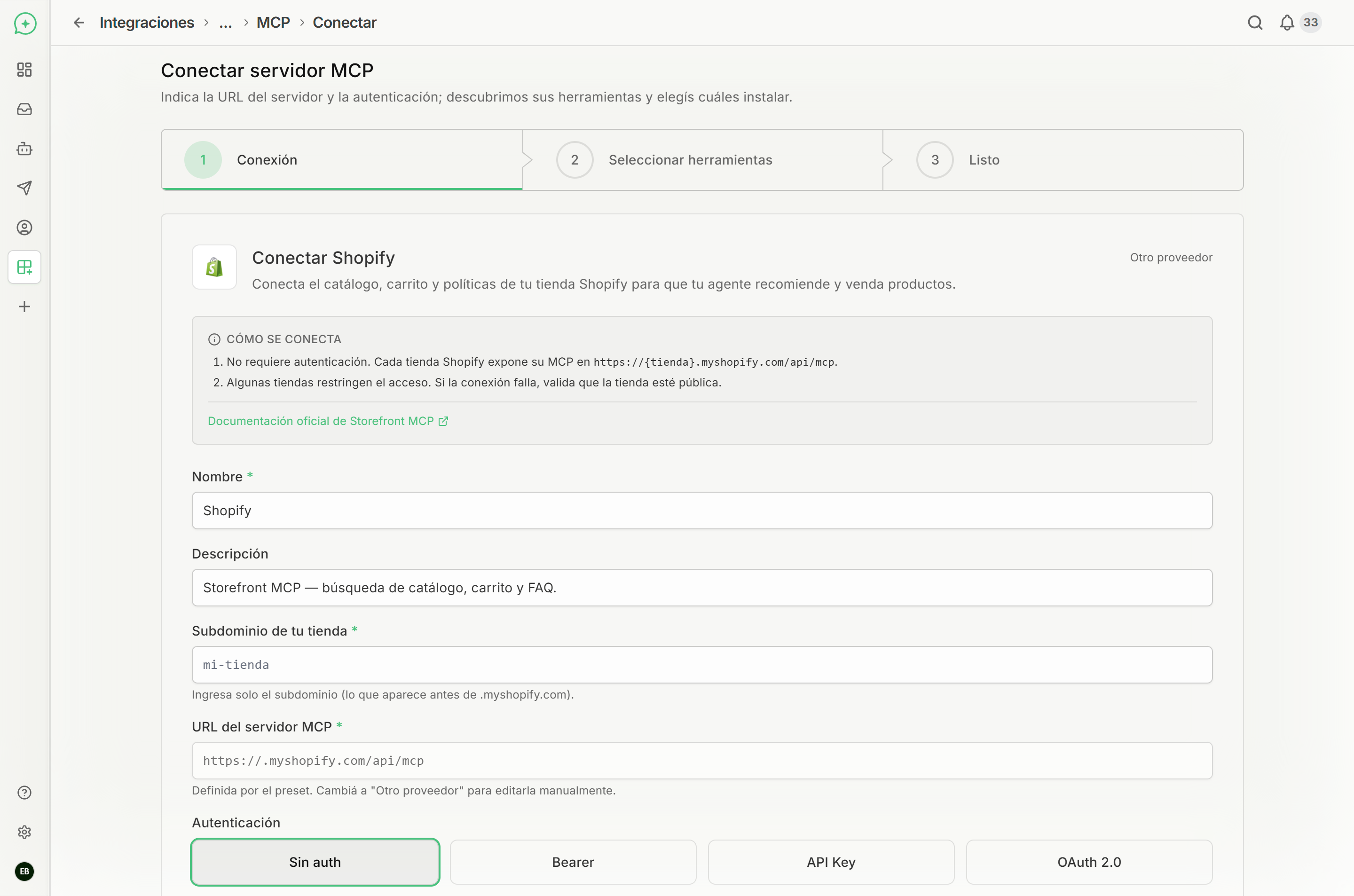Select Sin auth authentication option
Viewport: 1354px width, 896px height.
(x=315, y=862)
